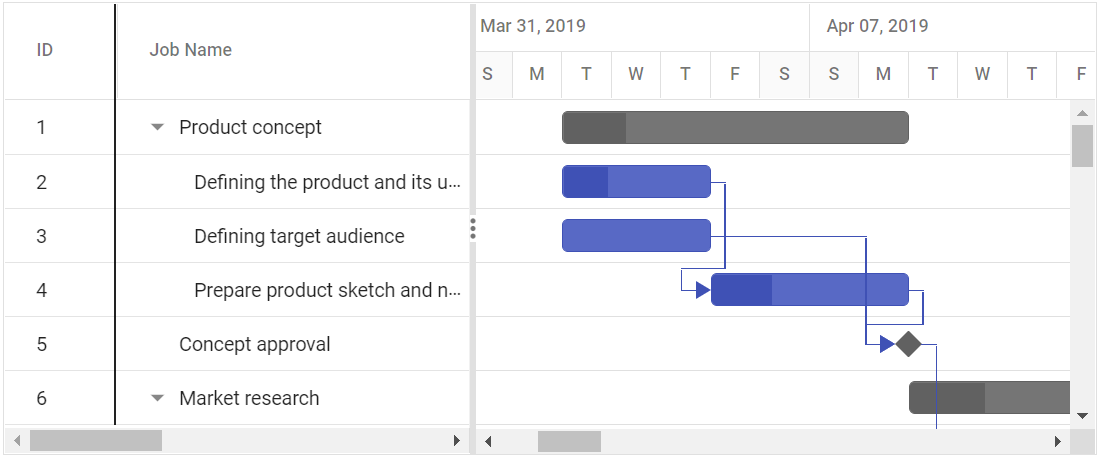The height and width of the screenshot is (458, 1100).
Task: Collapse the Market research task group
Action: coord(157,398)
